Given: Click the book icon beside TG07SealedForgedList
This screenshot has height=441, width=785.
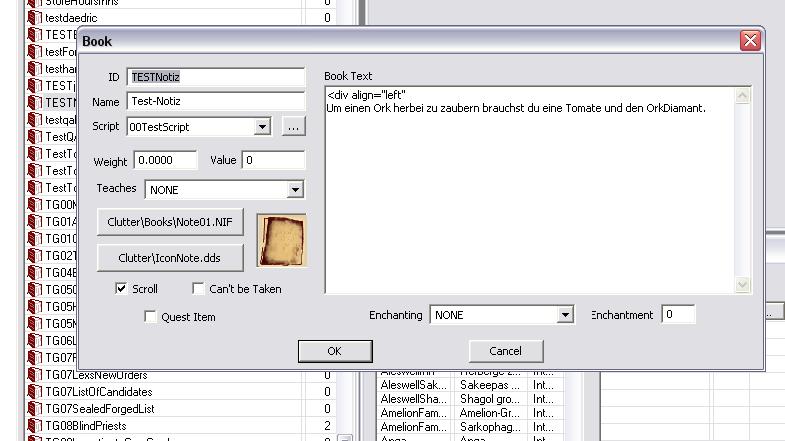Looking at the screenshot, I should (35, 409).
